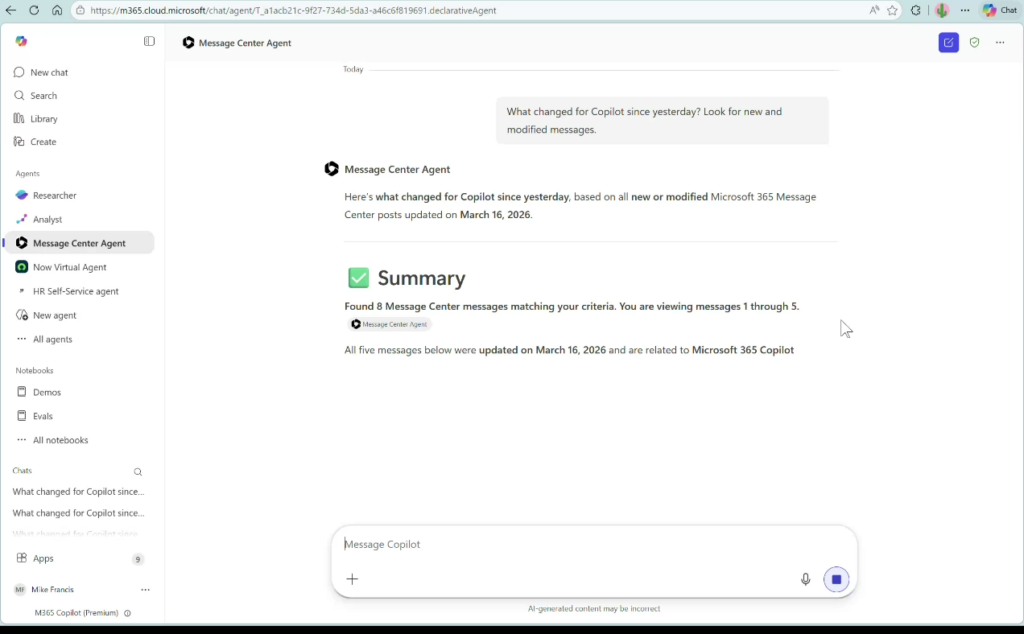Viewport: 1024px width, 634px height.
Task: Click the Message Center Agent response icon
Action: 332,169
